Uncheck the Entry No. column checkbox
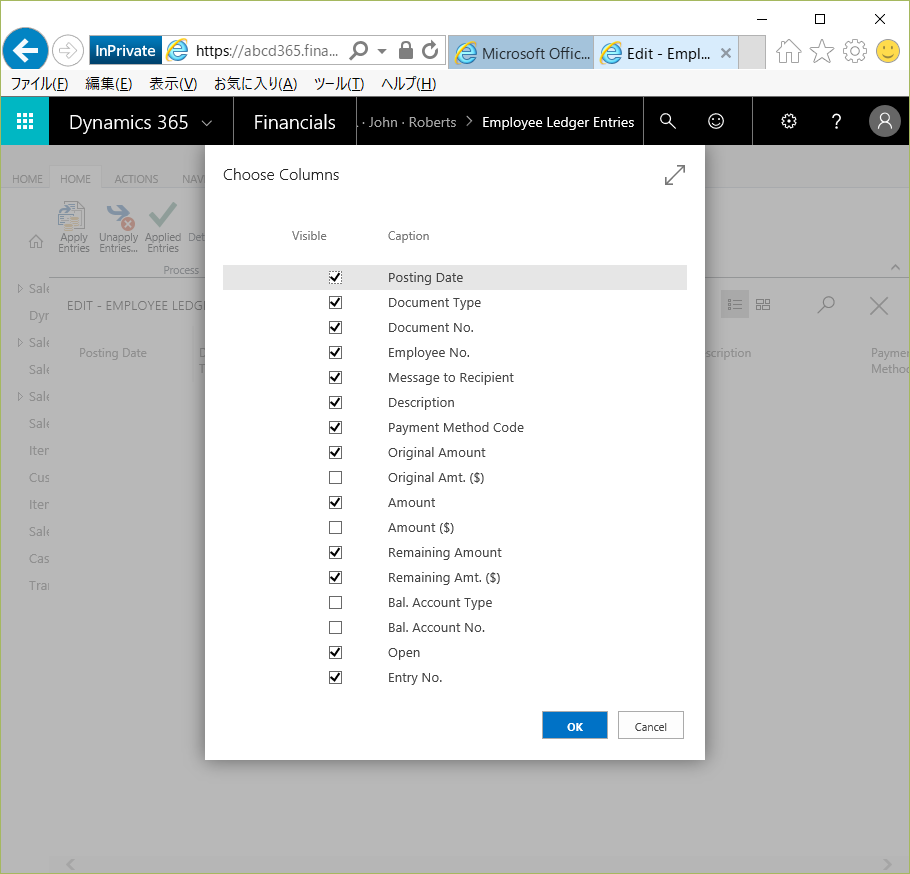The height and width of the screenshot is (874, 910). click(335, 677)
